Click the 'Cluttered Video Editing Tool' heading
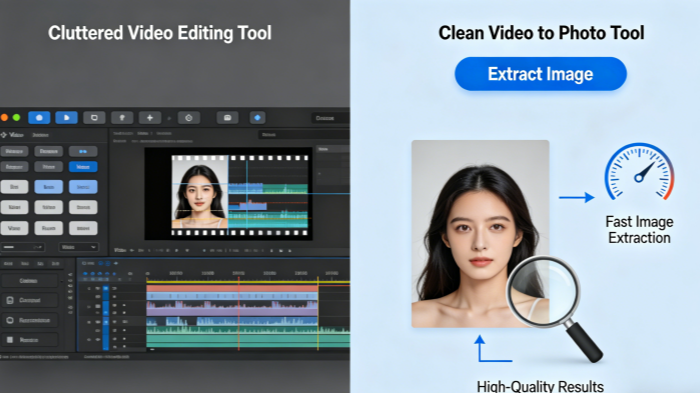Screen dimensions: 700x393 [160, 33]
